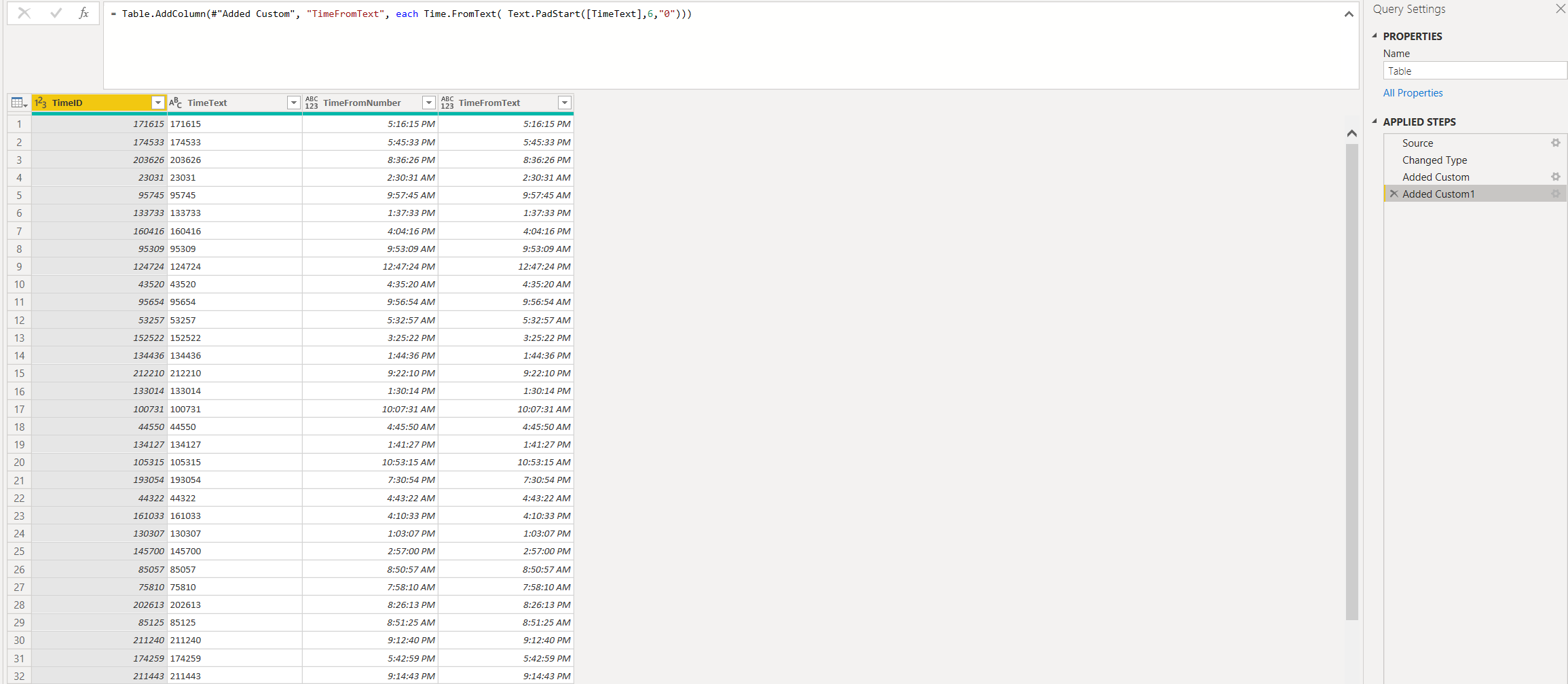Close the Query Settings pane
The image size is (1568, 684).
pos(1560,9)
